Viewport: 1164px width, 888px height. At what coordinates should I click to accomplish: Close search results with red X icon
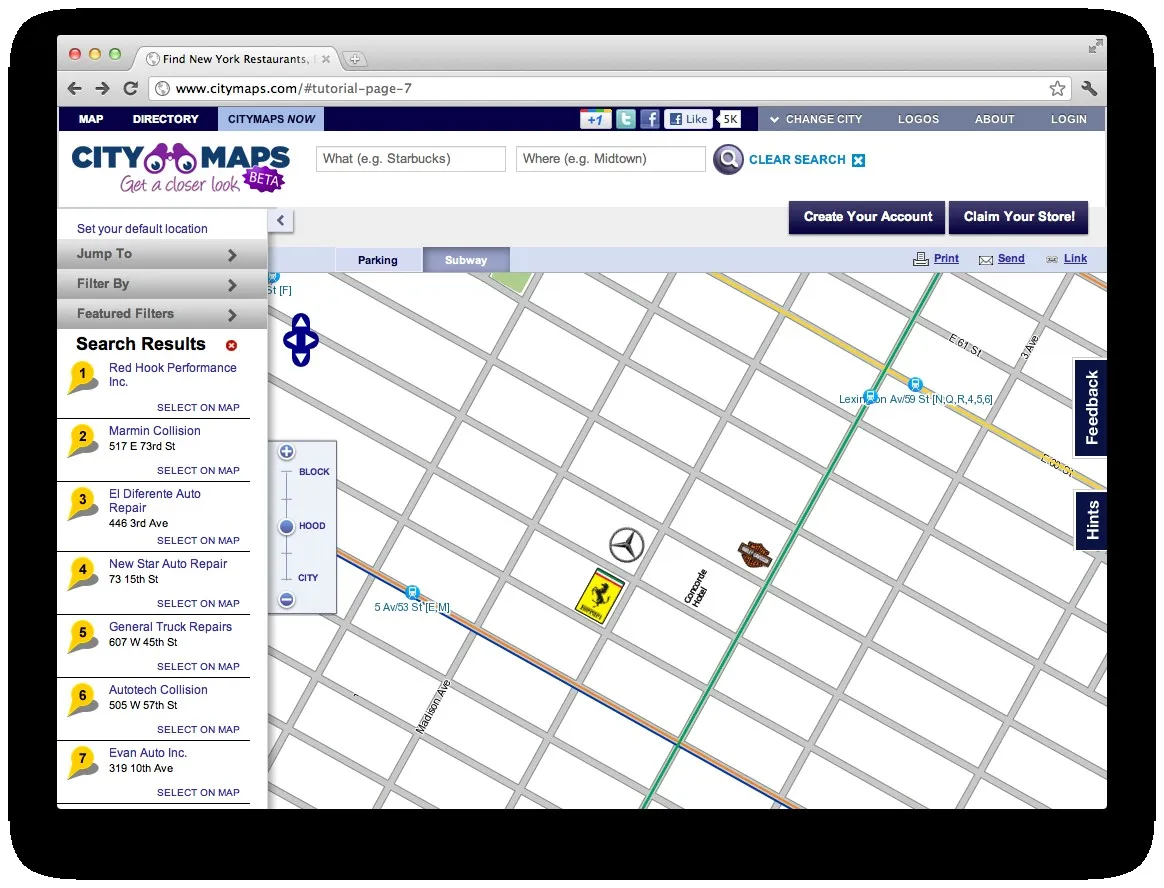pyautogui.click(x=232, y=345)
